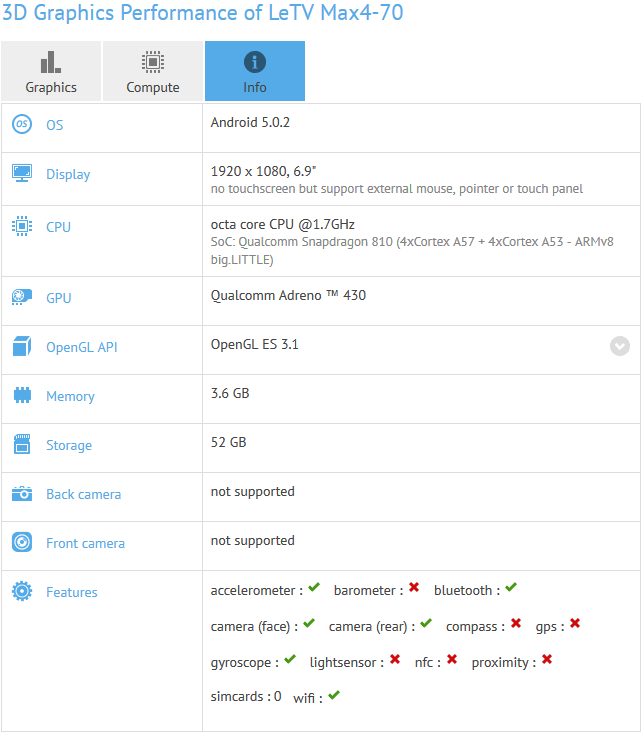642x734 pixels.
Task: Click the Display monitor icon
Action: coord(22,174)
